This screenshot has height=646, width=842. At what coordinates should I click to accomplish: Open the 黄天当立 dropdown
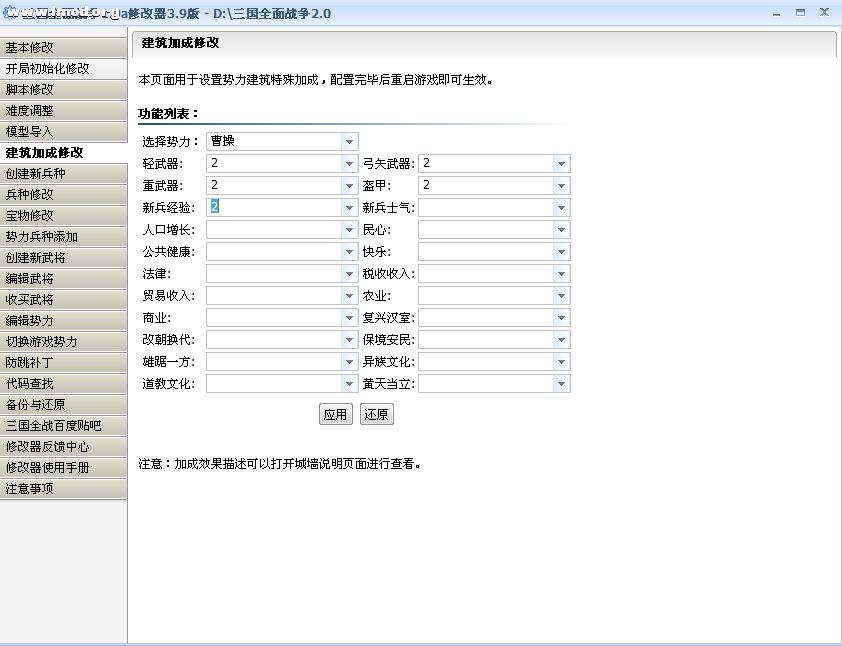coord(561,384)
